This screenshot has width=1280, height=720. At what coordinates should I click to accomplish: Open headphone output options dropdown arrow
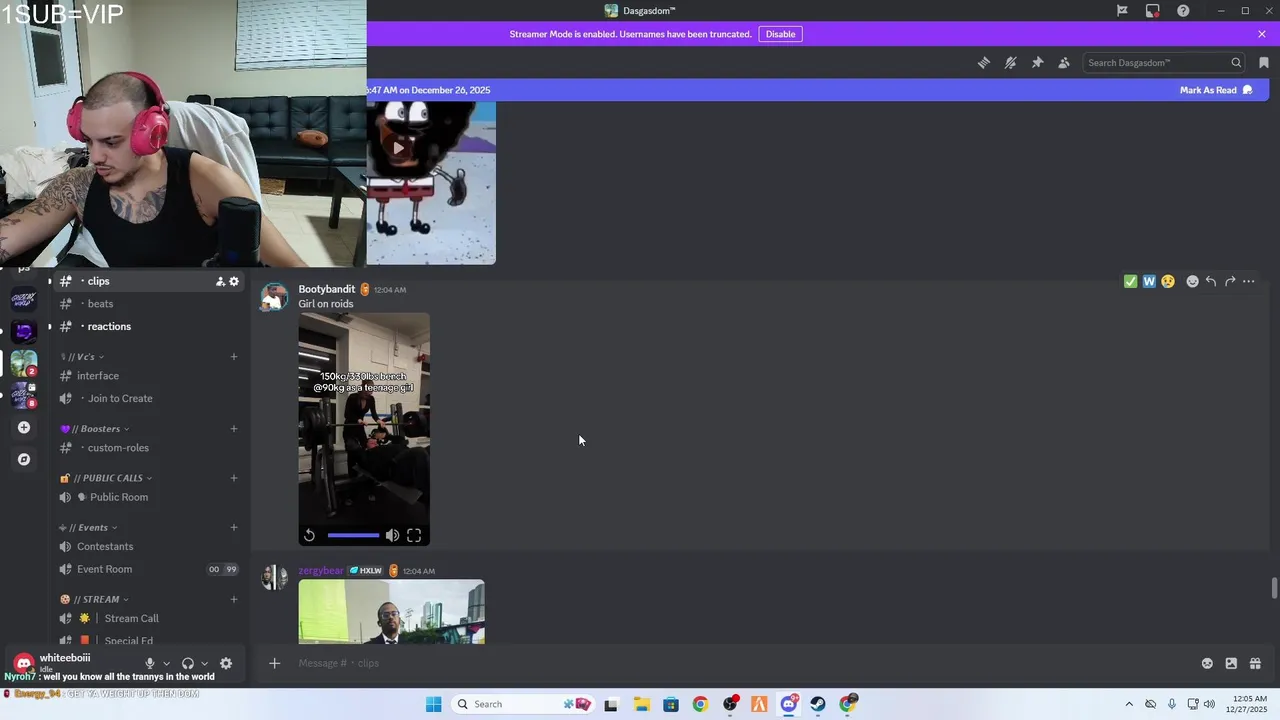[204, 663]
